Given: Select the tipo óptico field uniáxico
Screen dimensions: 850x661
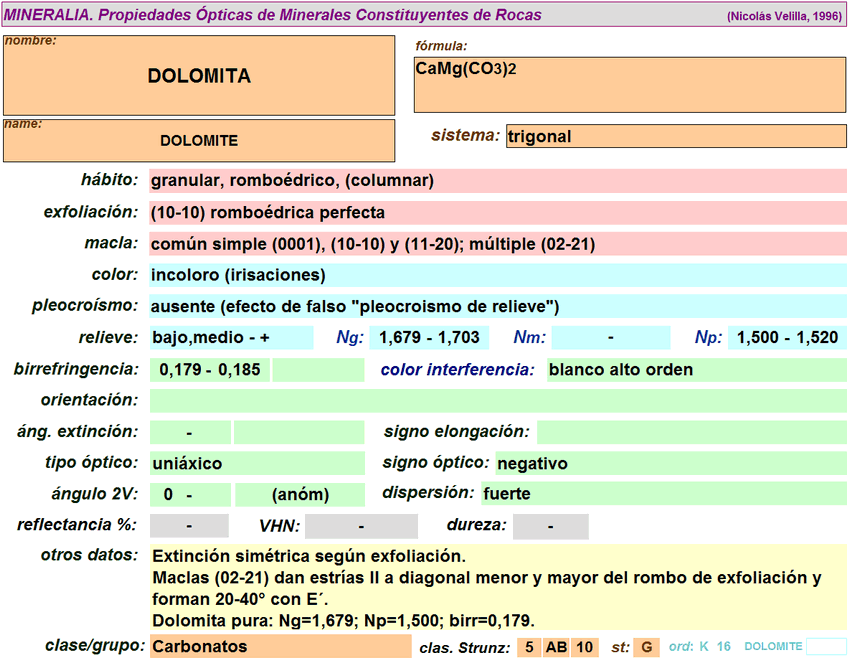Looking at the screenshot, I should [x=257, y=464].
